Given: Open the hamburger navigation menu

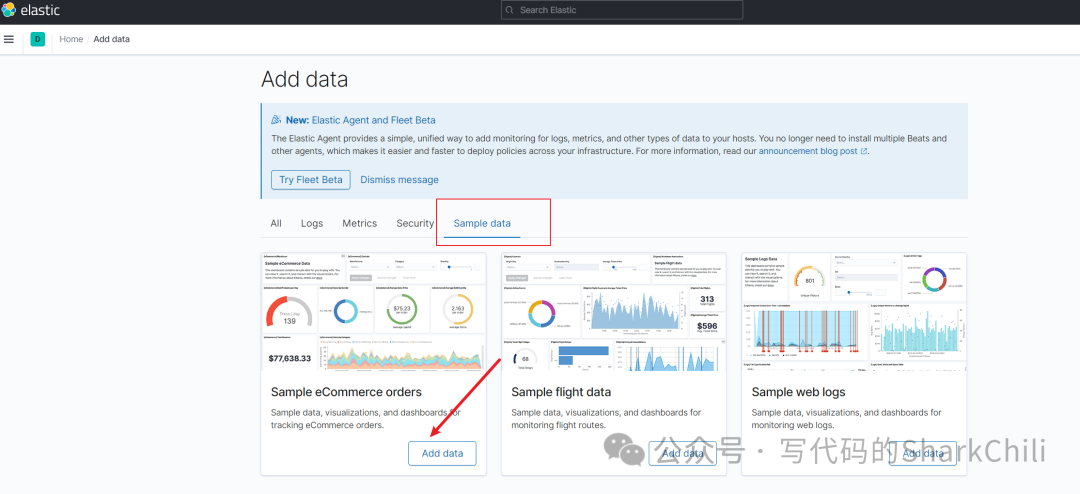Looking at the screenshot, I should point(9,39).
